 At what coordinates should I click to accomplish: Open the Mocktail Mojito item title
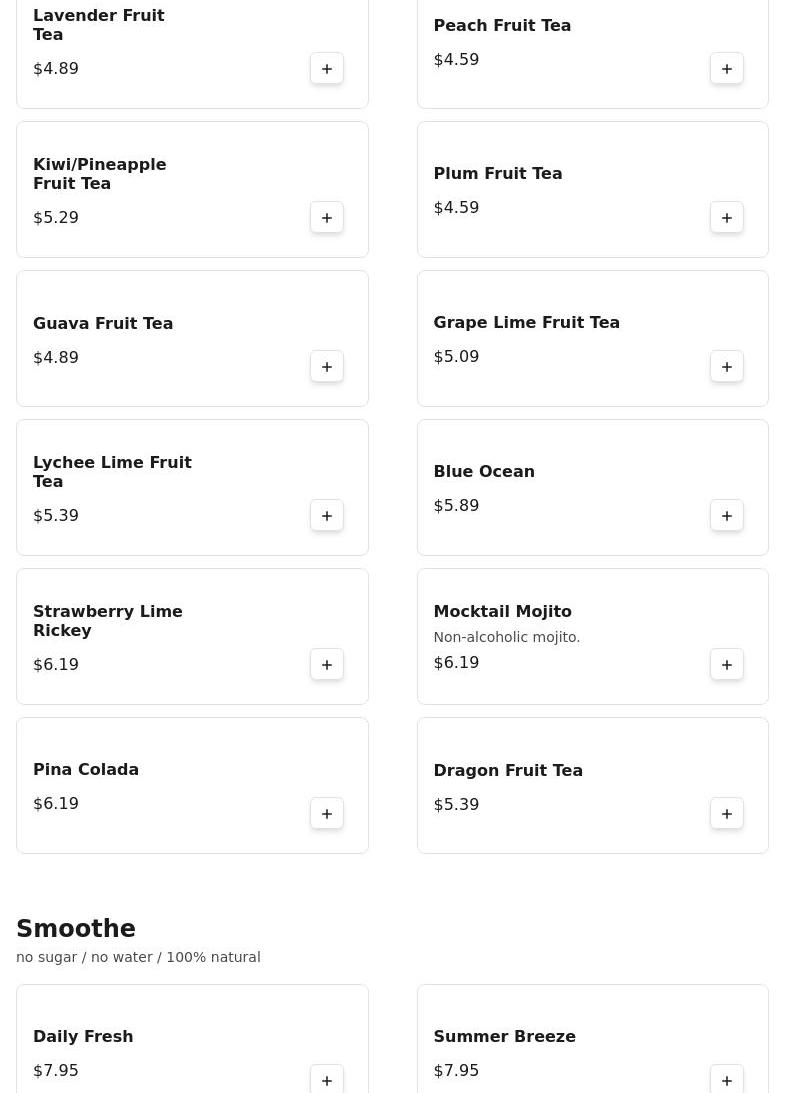(x=502, y=611)
